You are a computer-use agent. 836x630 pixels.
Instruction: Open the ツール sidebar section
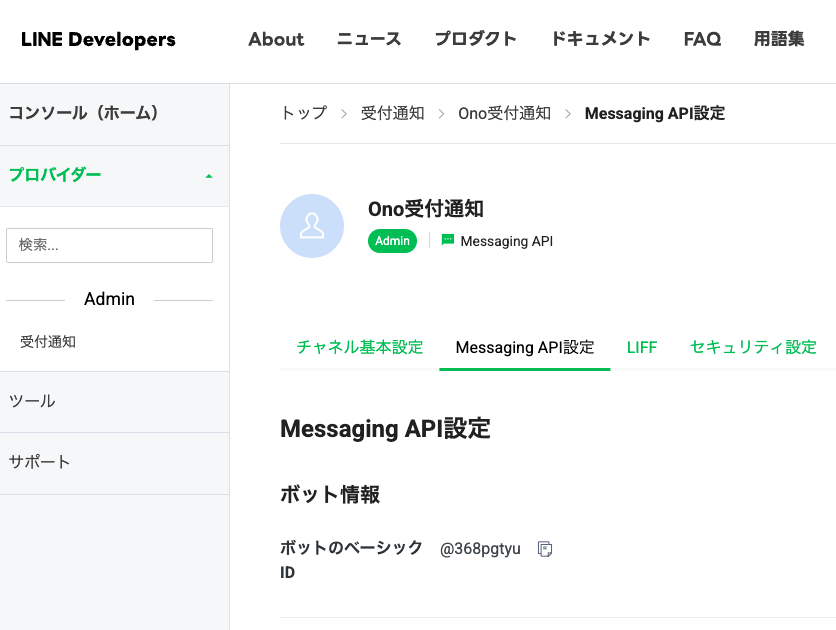pos(115,402)
